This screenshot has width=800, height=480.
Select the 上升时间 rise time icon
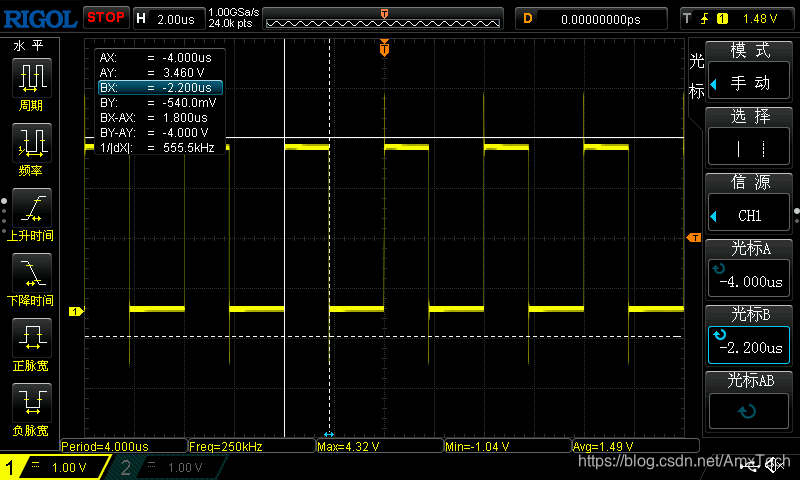(x=32, y=208)
